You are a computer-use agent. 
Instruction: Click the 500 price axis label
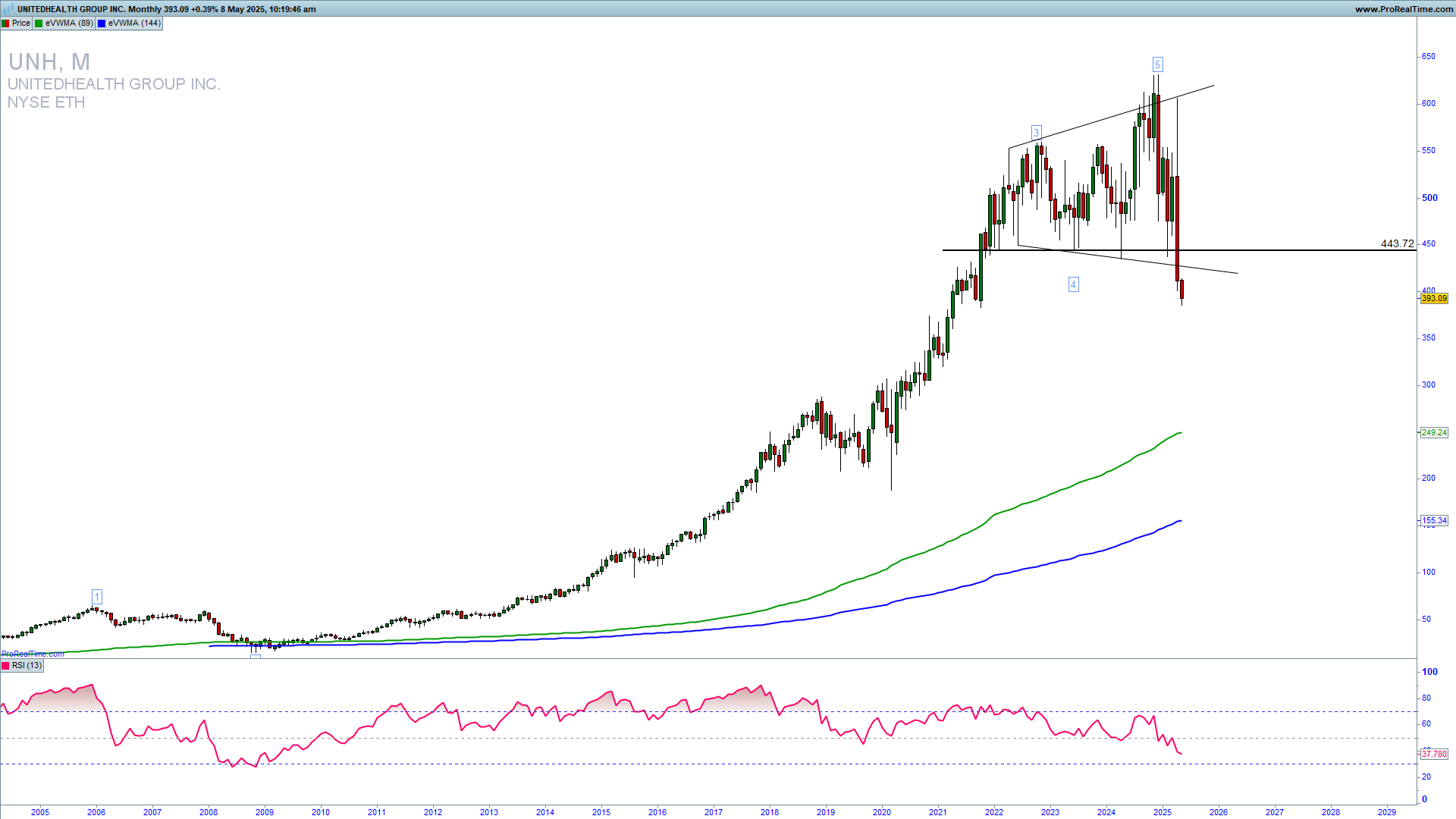(1429, 198)
